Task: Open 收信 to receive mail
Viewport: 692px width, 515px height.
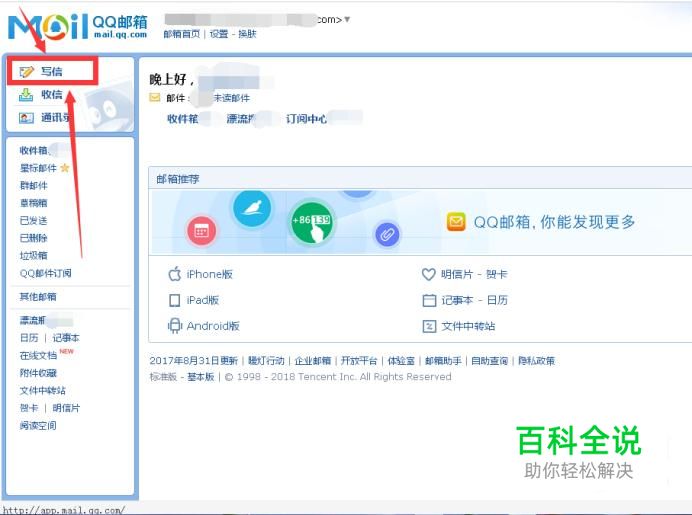Action: [52, 94]
